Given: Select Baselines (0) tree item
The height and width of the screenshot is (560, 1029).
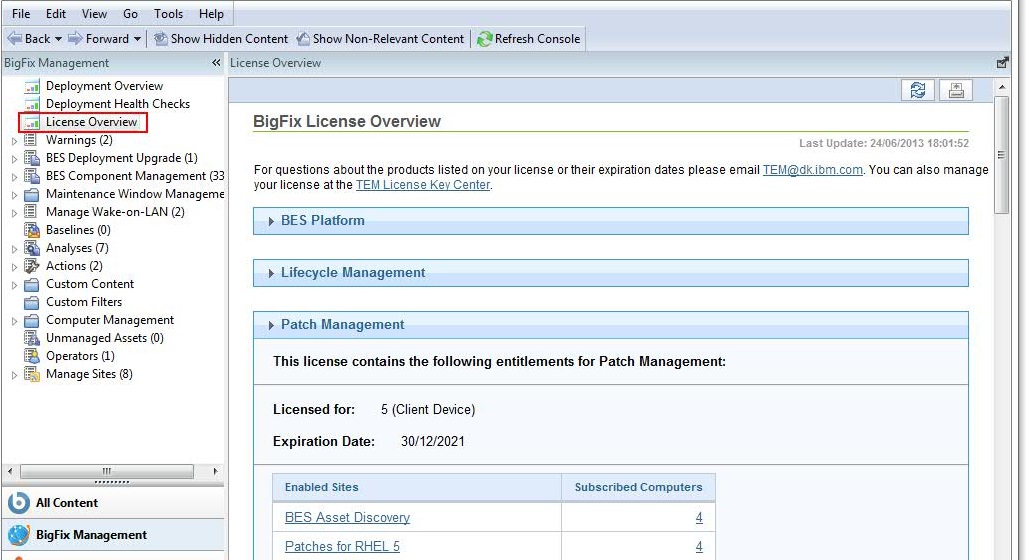Looking at the screenshot, I should coord(78,230).
